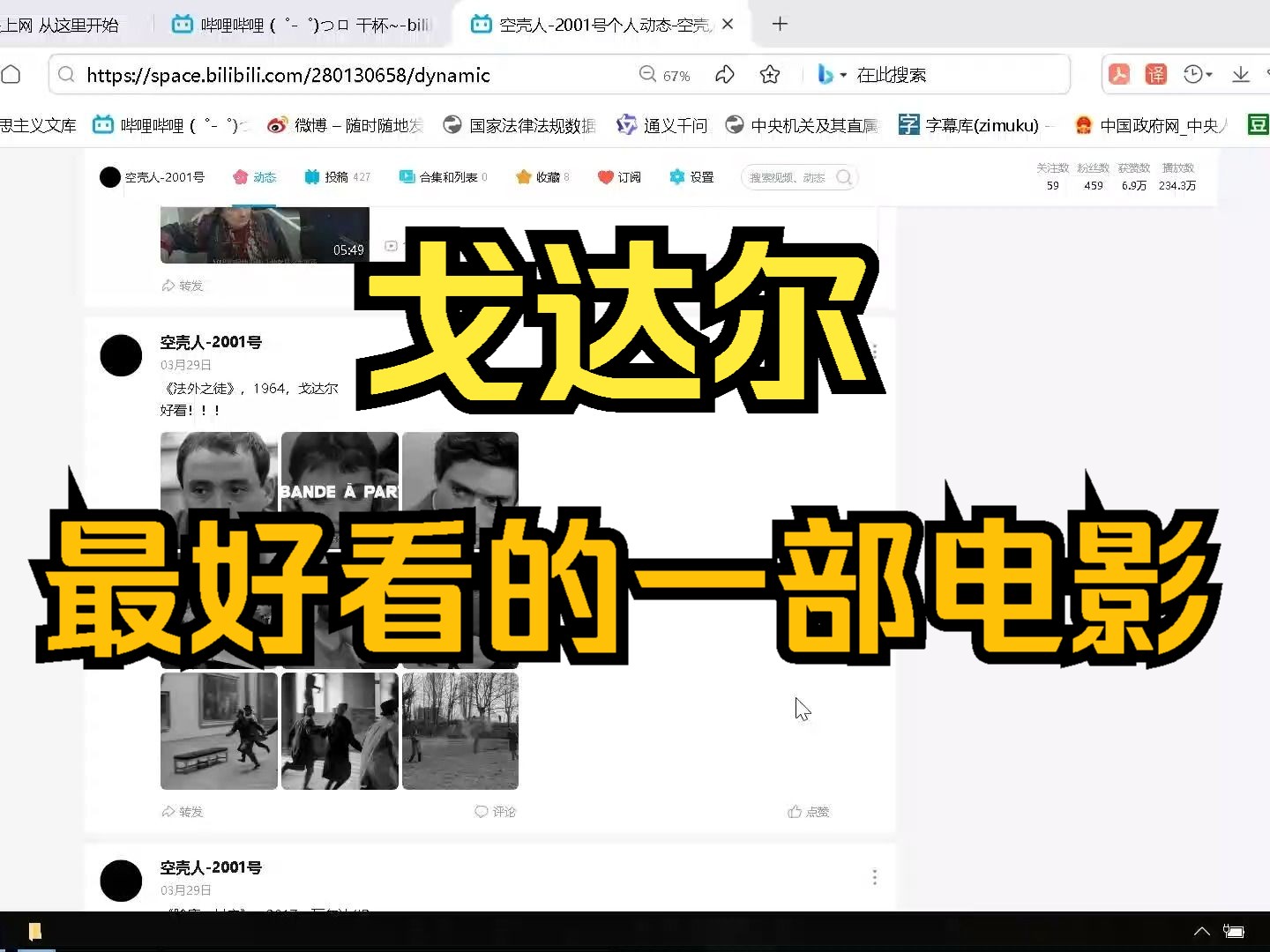1270x952 pixels.
Task: Open the 微博 bookmark
Action: click(x=345, y=125)
